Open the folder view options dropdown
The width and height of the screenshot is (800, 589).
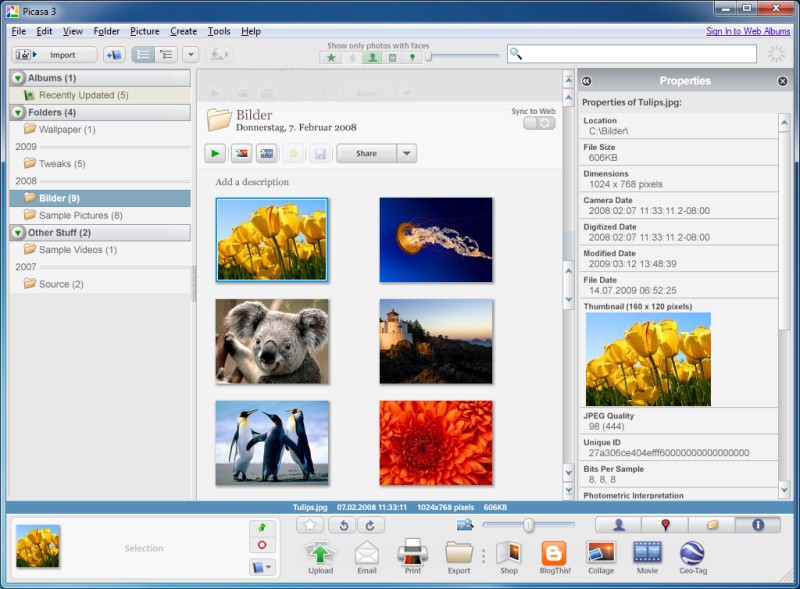(x=191, y=55)
